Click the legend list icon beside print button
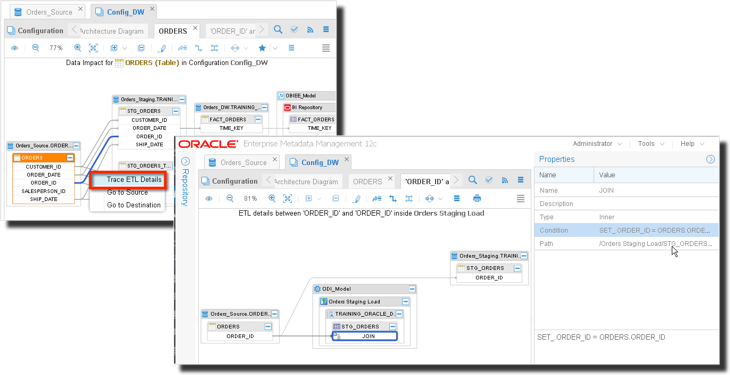The image size is (730, 375). click(x=457, y=198)
